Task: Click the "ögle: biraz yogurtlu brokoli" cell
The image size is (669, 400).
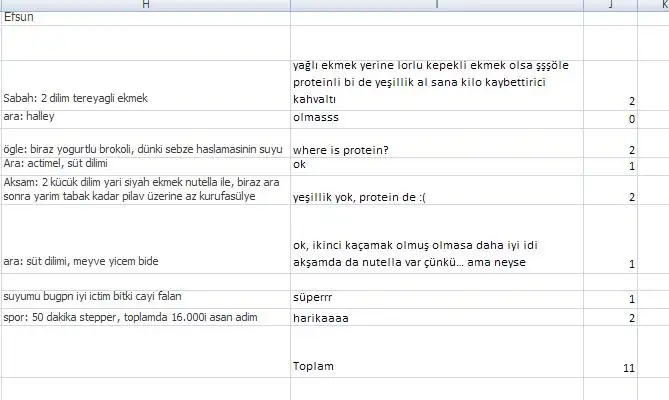Action: 145,148
